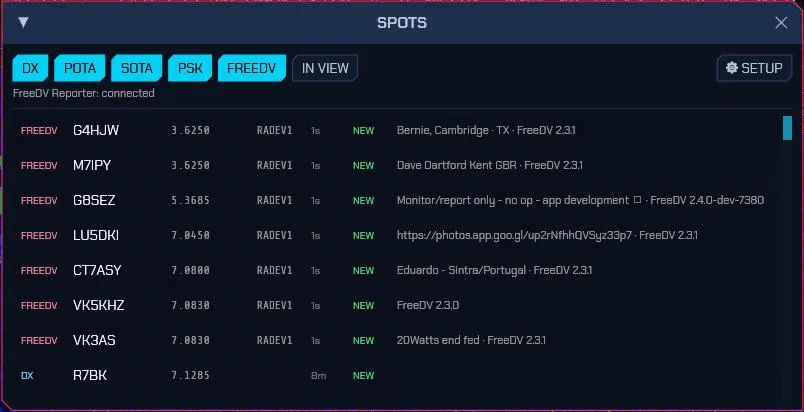This screenshot has height=412, width=804.
Task: Click comment 'Bernie, Cambridge · TX'
Action: pos(453,130)
